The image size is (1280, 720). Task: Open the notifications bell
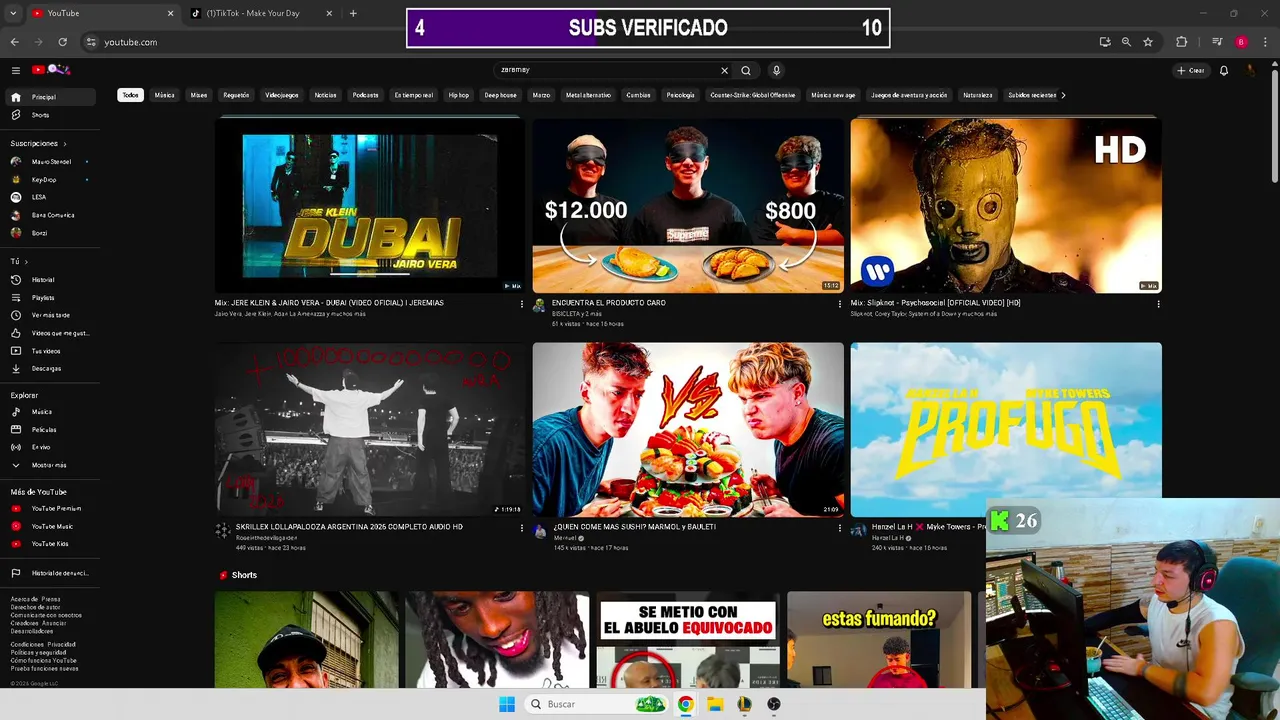pyautogui.click(x=1224, y=71)
